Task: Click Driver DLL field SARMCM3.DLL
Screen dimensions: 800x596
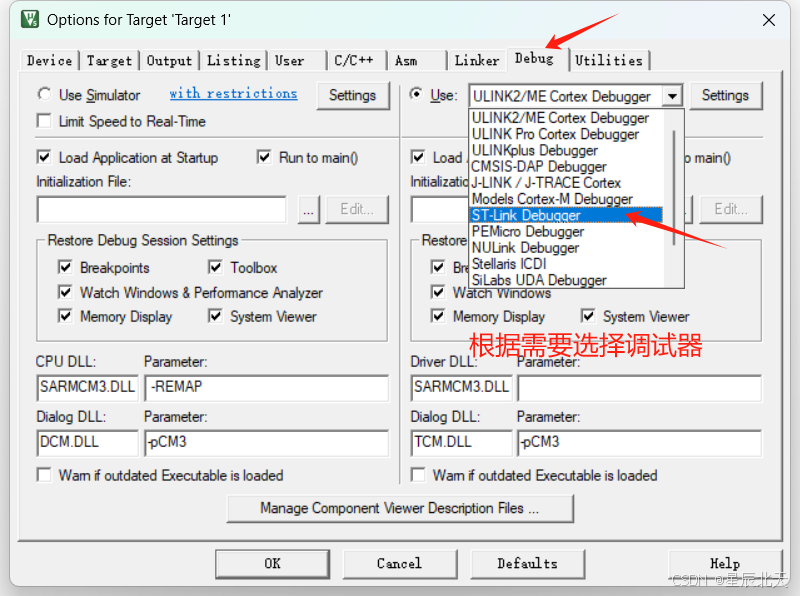Action: [x=462, y=387]
